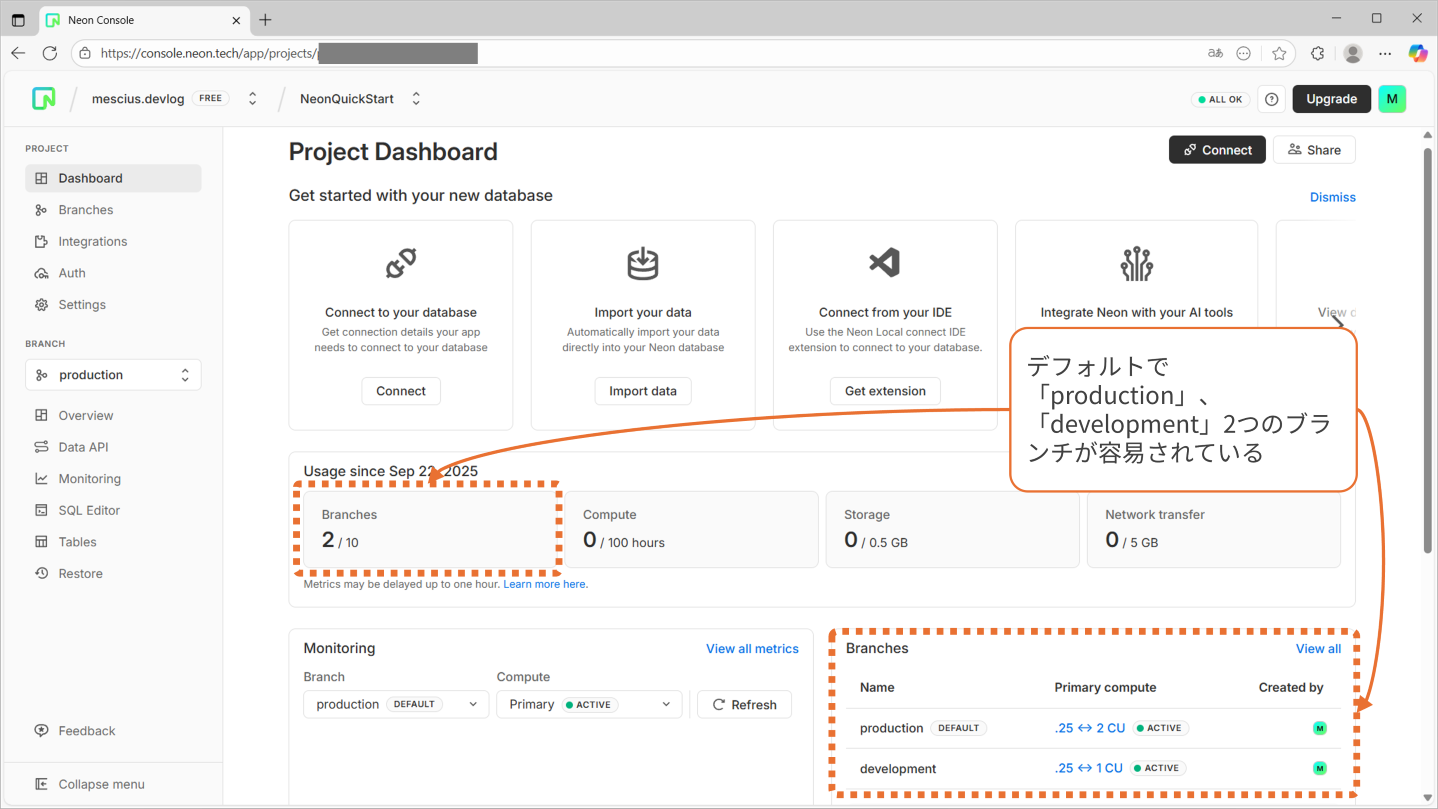1438x809 pixels.
Task: Open the production branch selector in sidebar
Action: coord(113,375)
